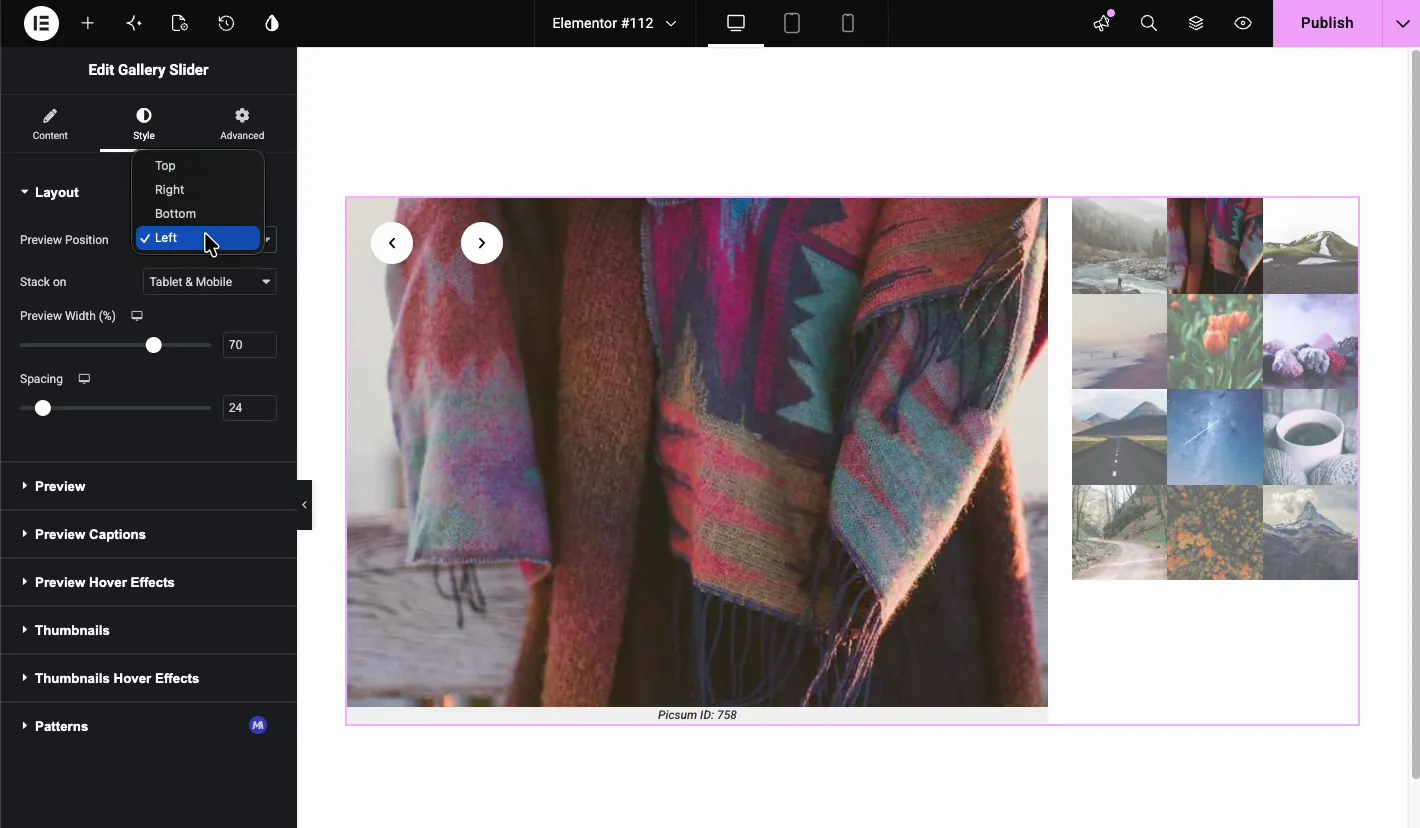Open the page settings icon
This screenshot has width=1420, height=828.
coord(180,23)
